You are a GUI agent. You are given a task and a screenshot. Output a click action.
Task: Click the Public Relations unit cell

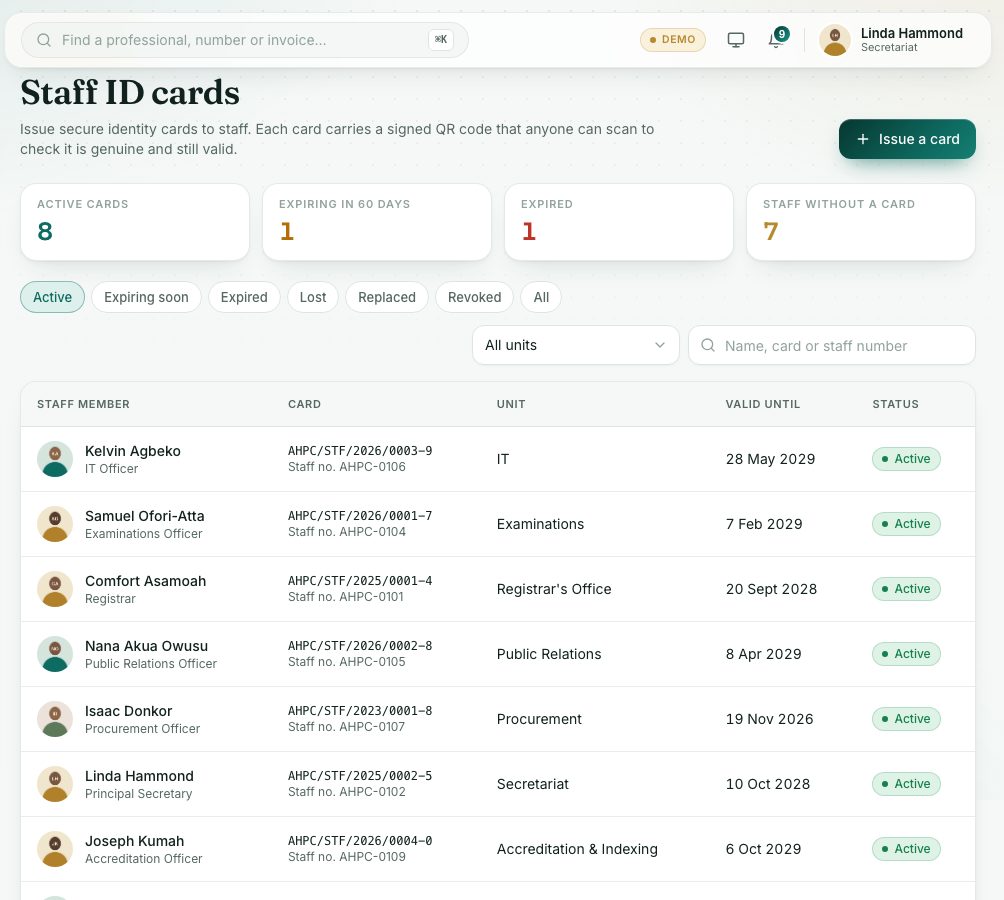point(549,654)
